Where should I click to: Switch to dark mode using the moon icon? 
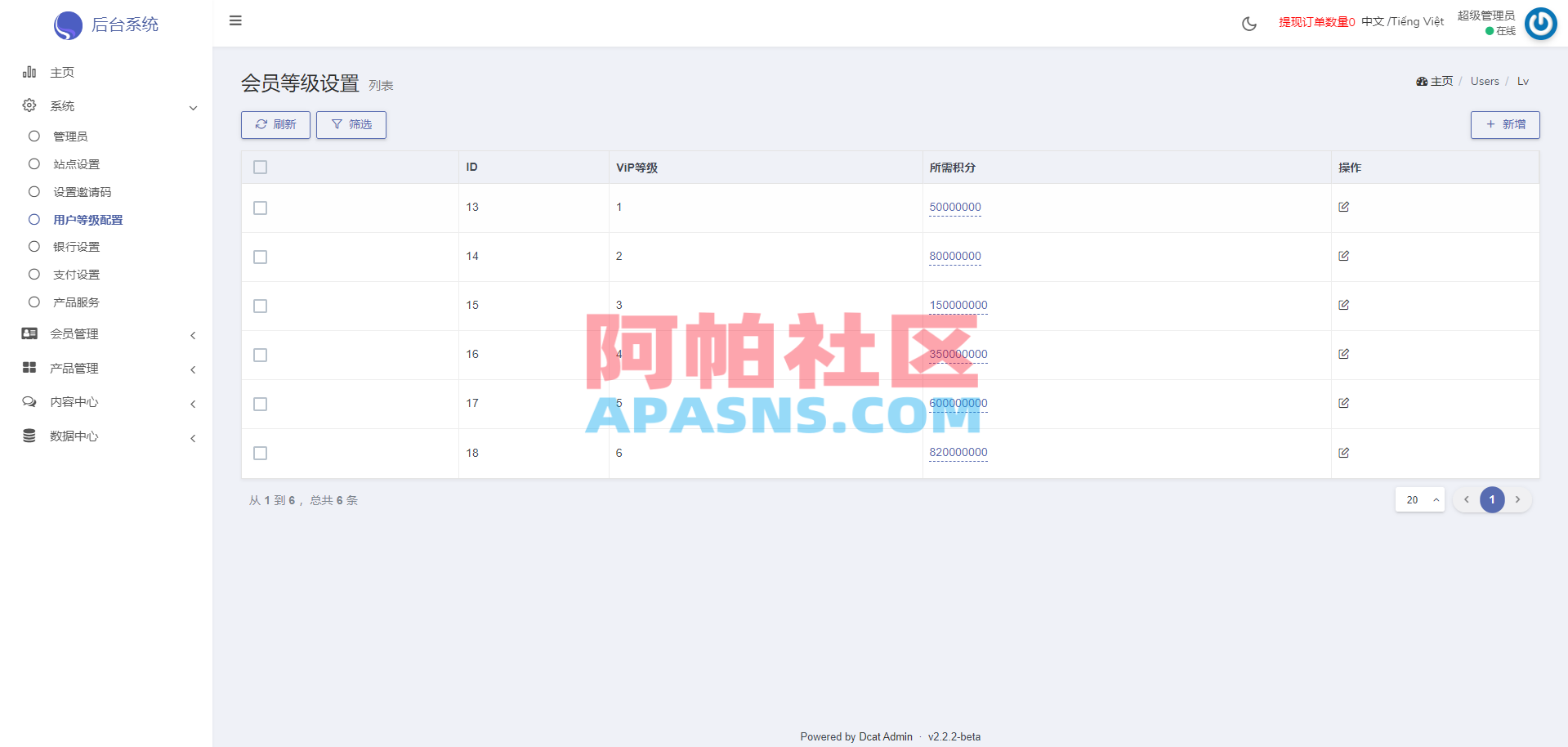[x=1249, y=24]
